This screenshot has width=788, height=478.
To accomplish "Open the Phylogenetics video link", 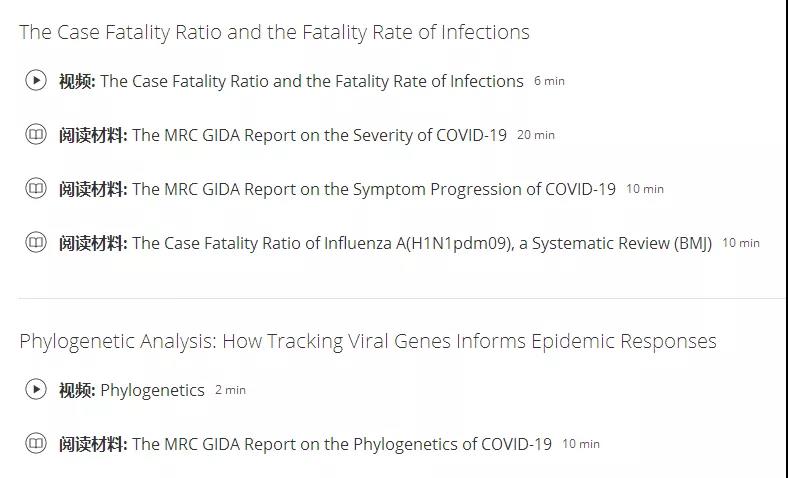I will (x=152, y=390).
